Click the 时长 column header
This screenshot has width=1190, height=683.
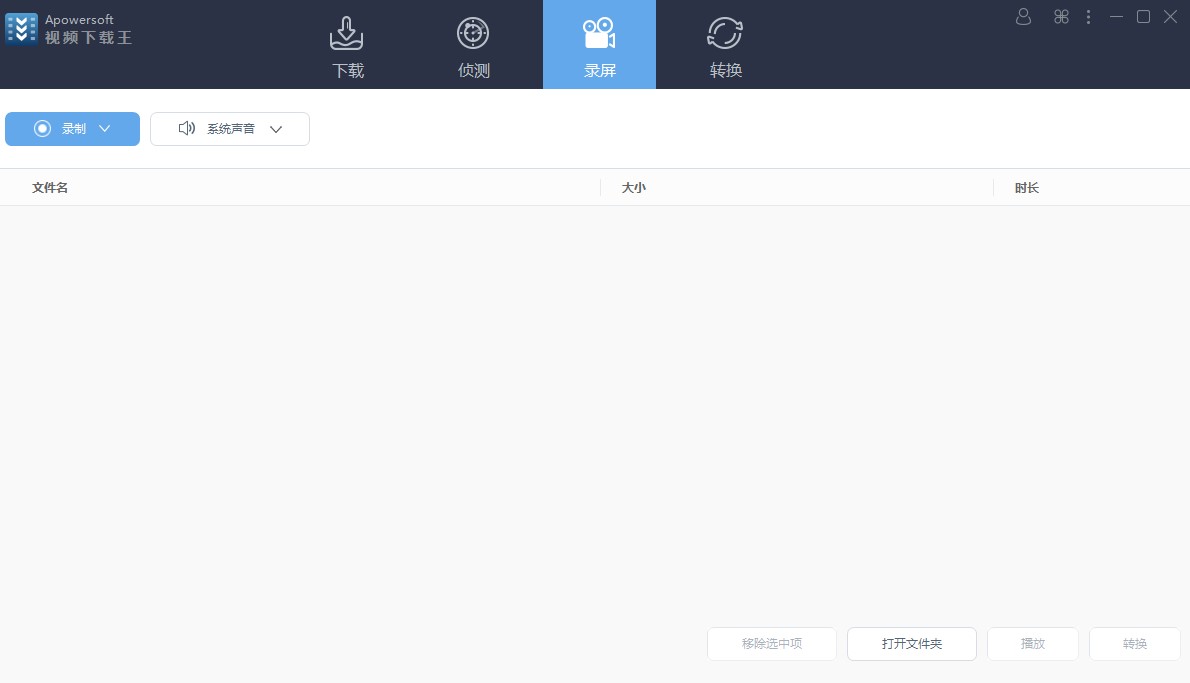1026,188
